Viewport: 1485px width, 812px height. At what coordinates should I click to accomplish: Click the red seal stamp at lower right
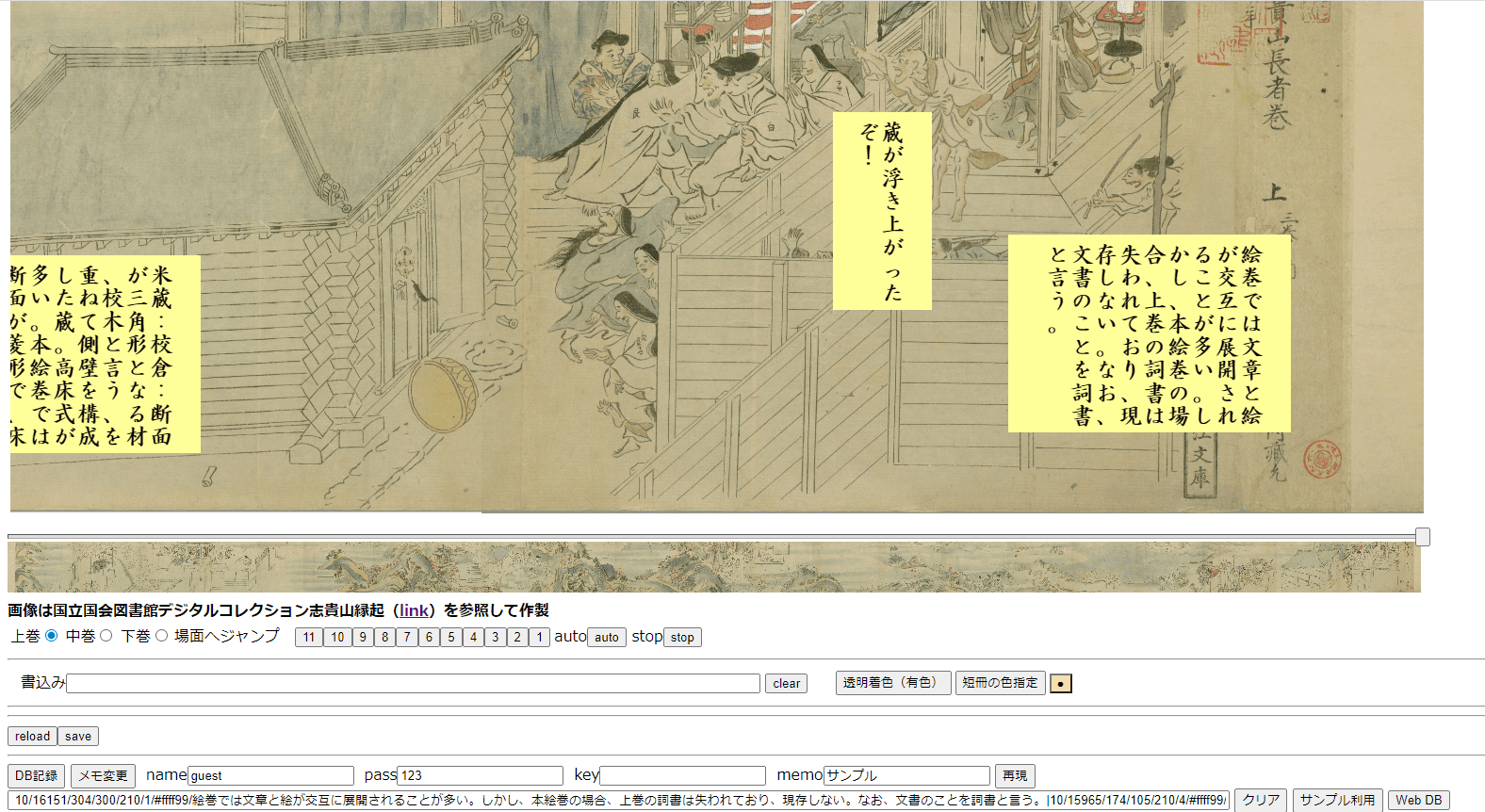[x=1323, y=459]
